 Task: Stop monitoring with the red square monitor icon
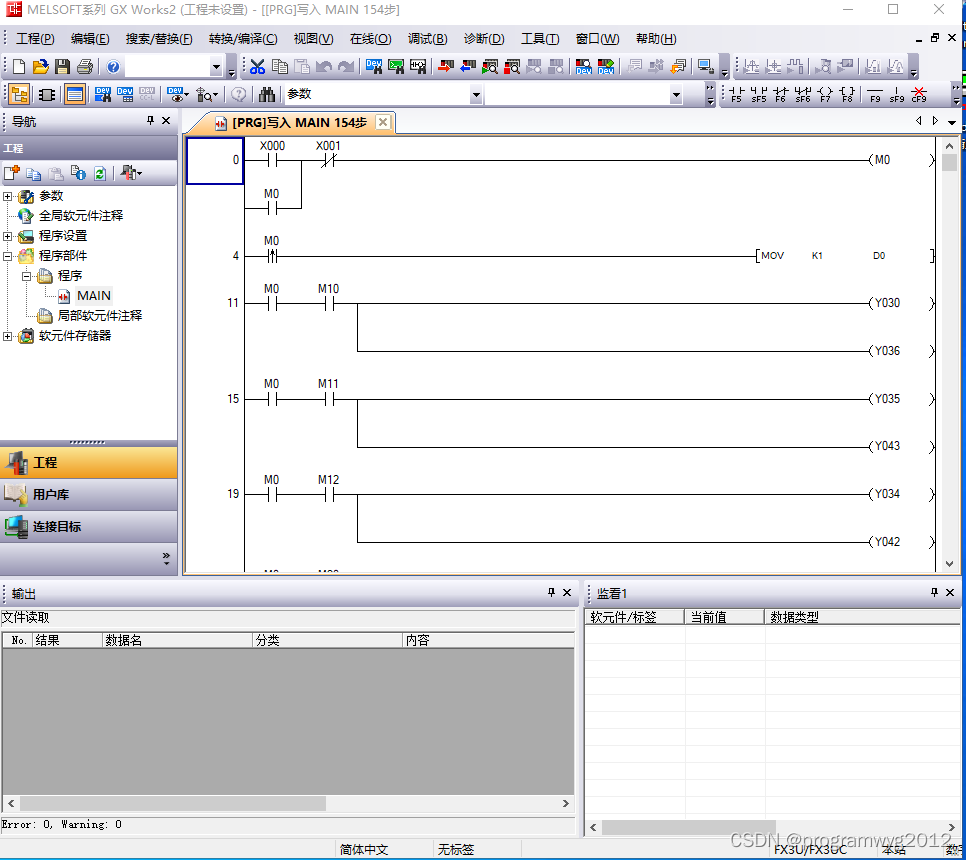pyautogui.click(x=512, y=67)
